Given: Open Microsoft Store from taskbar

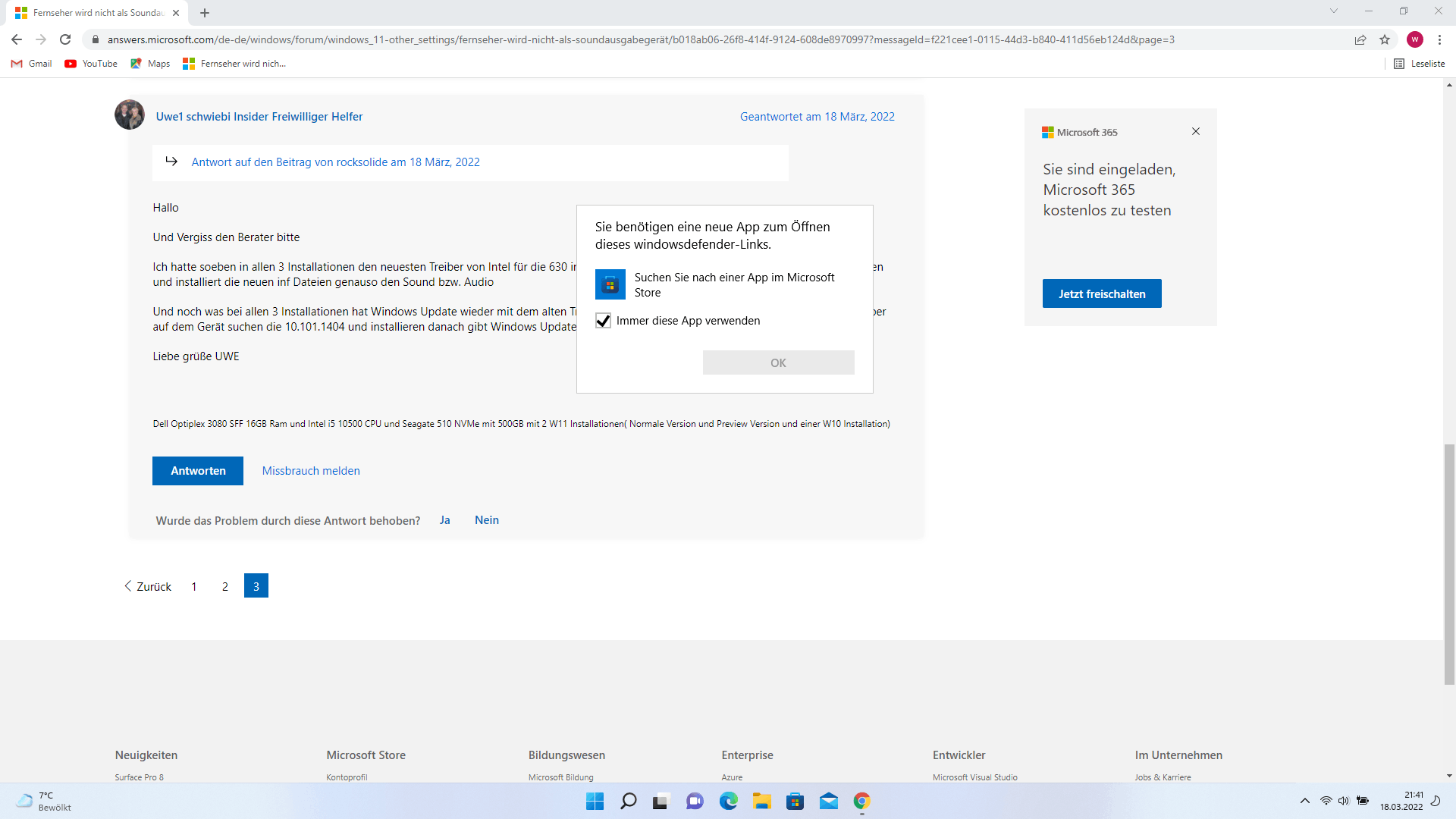Looking at the screenshot, I should coord(795,801).
